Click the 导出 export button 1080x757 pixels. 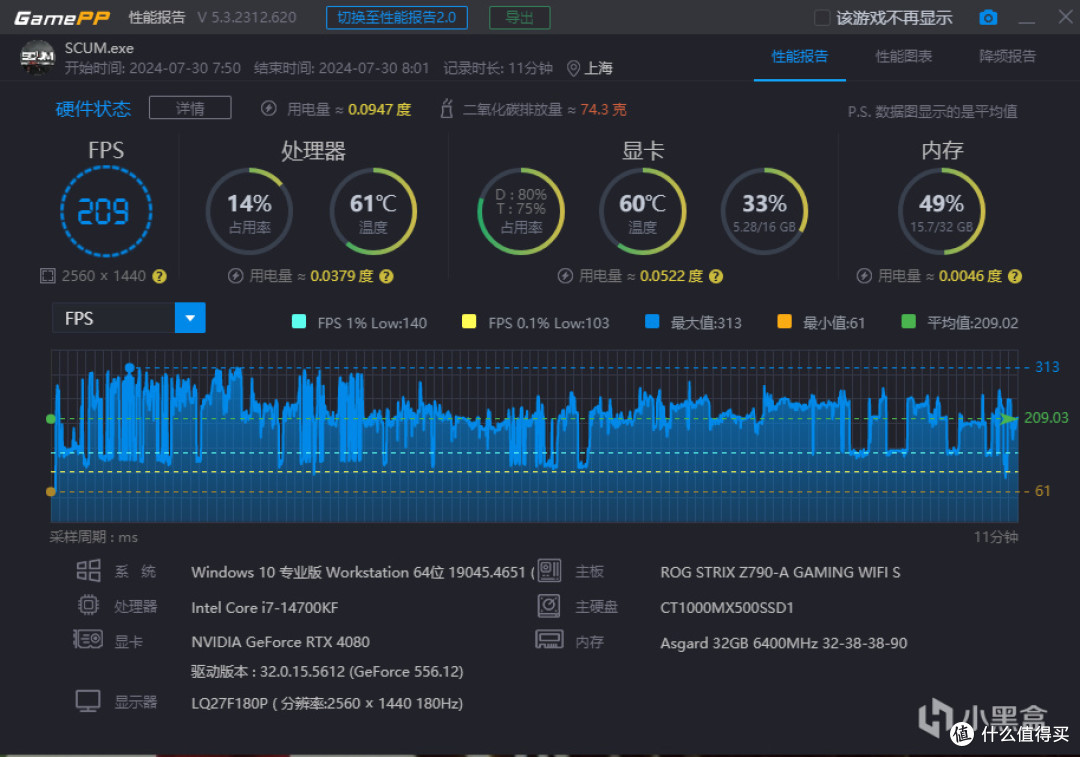(x=519, y=18)
